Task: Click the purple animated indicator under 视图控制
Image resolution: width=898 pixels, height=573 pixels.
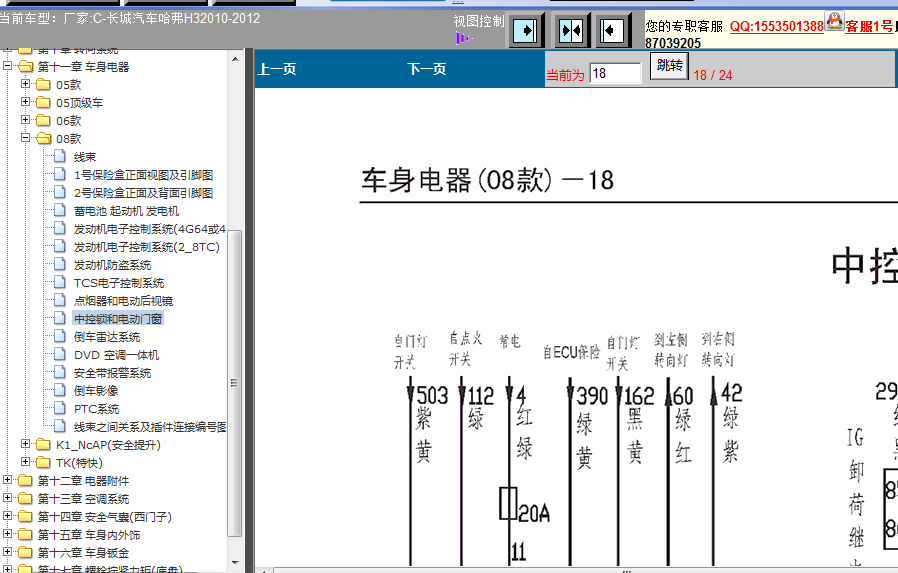Action: pos(463,38)
